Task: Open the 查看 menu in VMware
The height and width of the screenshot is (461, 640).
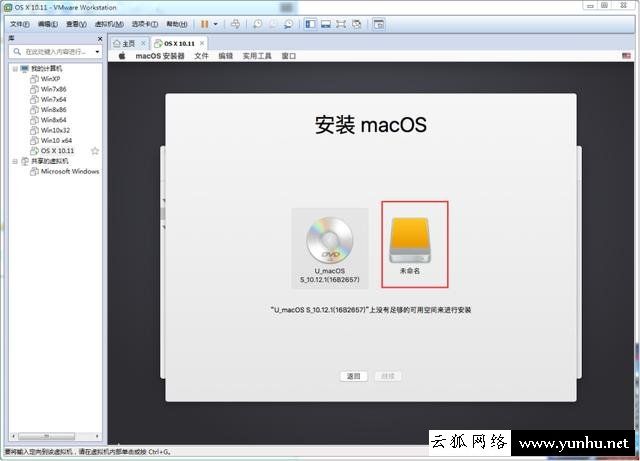Action: [x=76, y=24]
